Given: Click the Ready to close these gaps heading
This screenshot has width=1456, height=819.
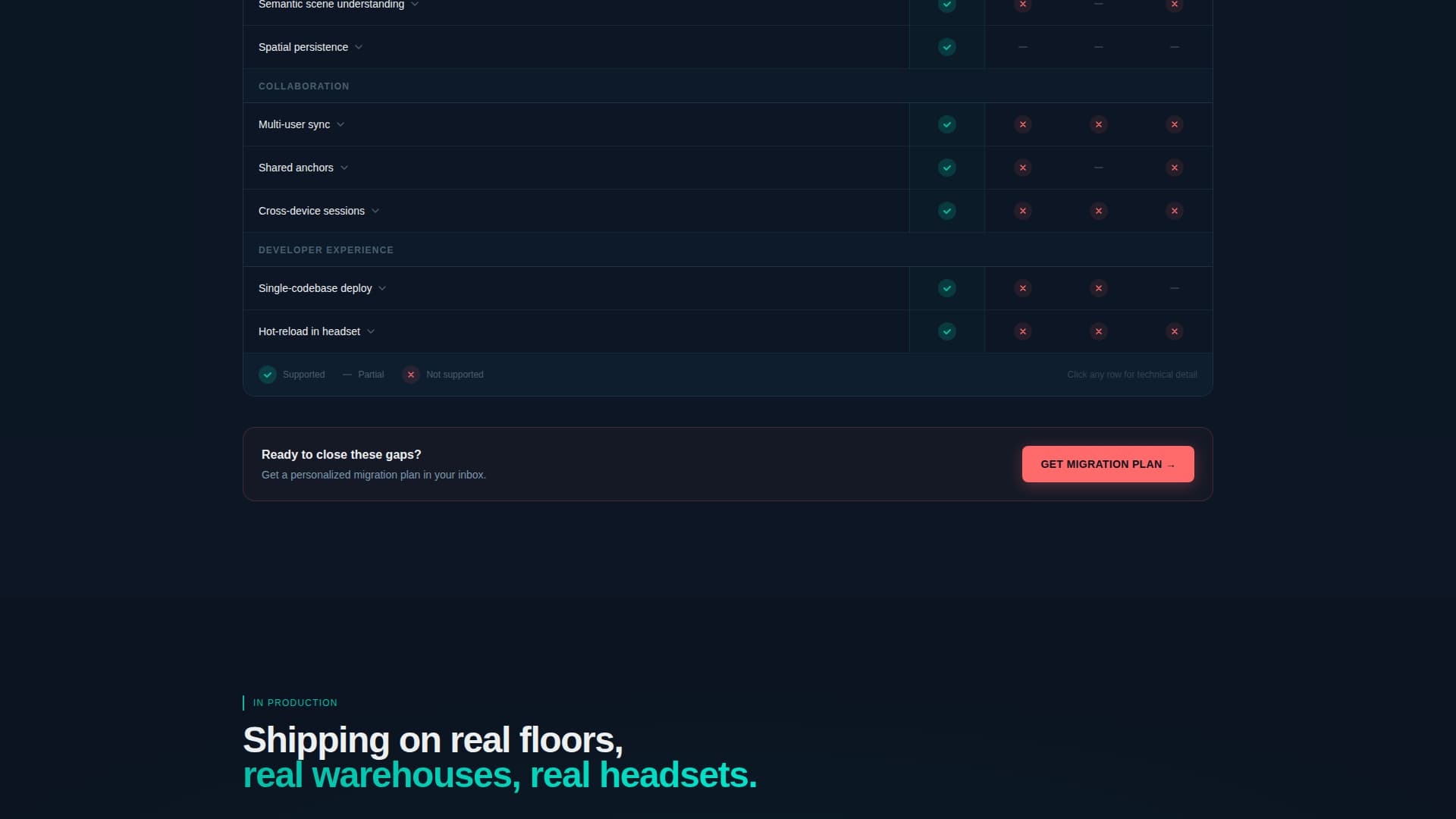Looking at the screenshot, I should point(341,454).
